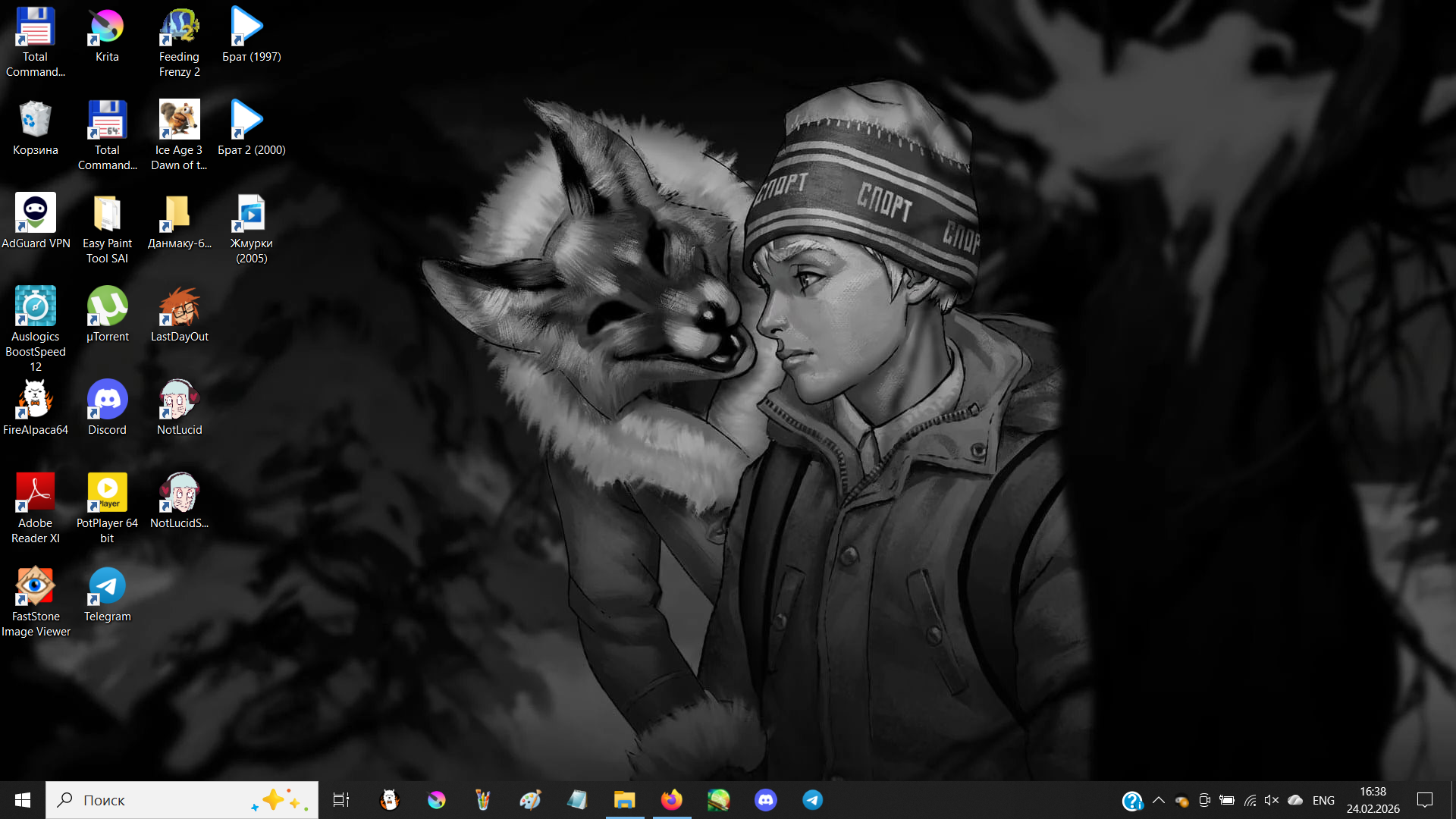Open Task View button
The image size is (1456, 819).
click(x=341, y=800)
